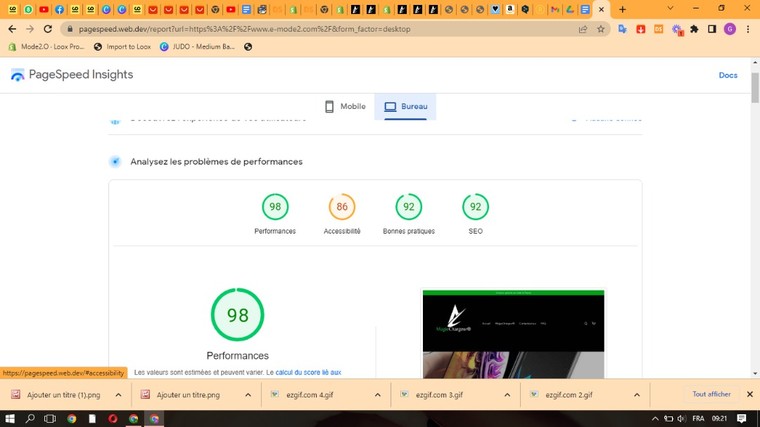Expand options for 'ezgif.com 2.gif'
Viewport: 760px width, 427px height.
coord(637,395)
